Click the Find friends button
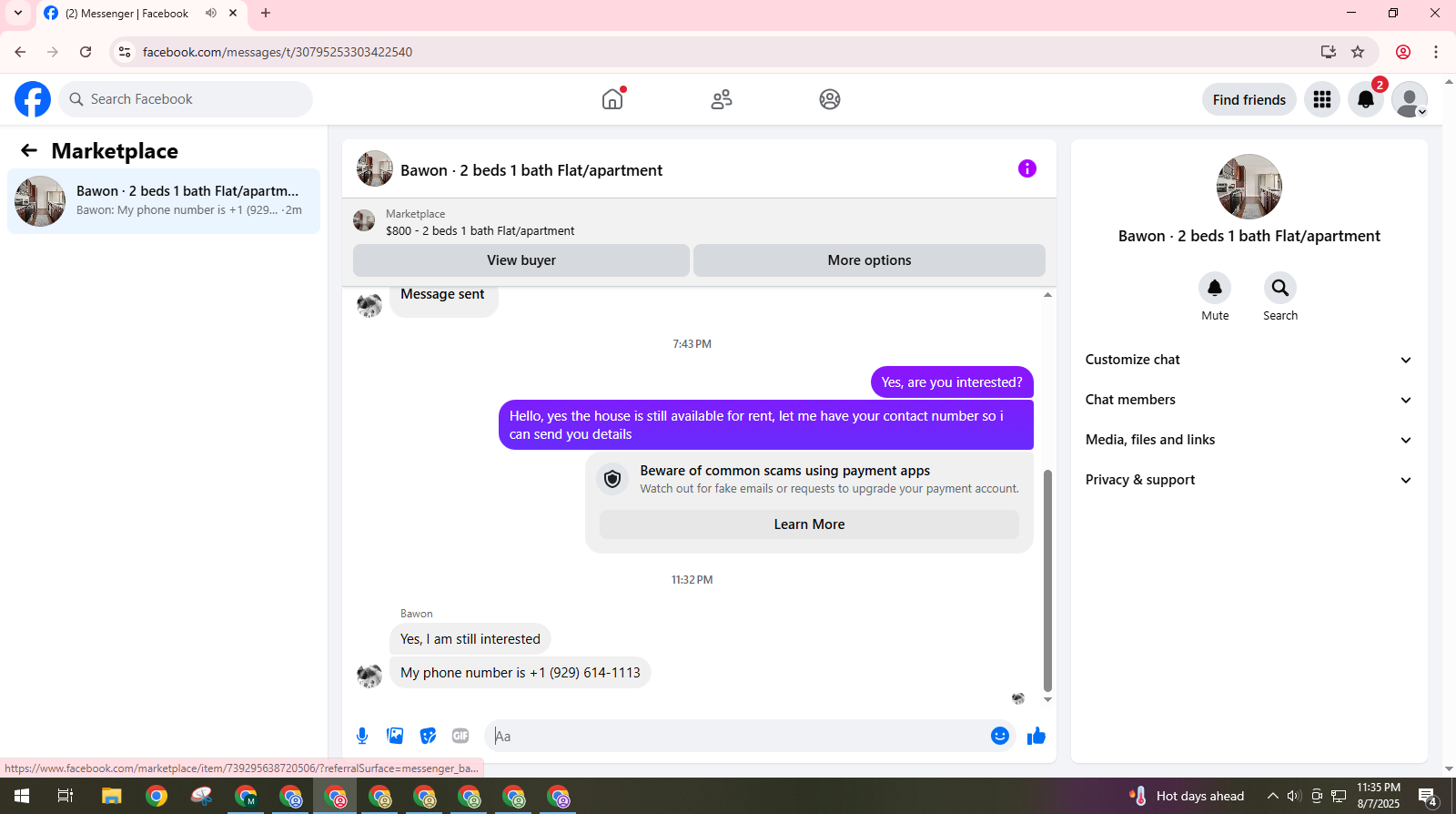The height and width of the screenshot is (814, 1456). (1249, 99)
